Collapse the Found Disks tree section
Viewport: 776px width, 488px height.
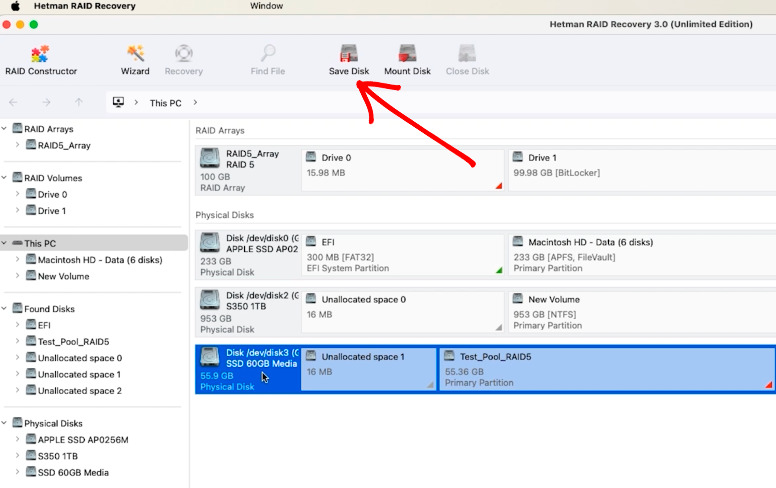tap(4, 308)
